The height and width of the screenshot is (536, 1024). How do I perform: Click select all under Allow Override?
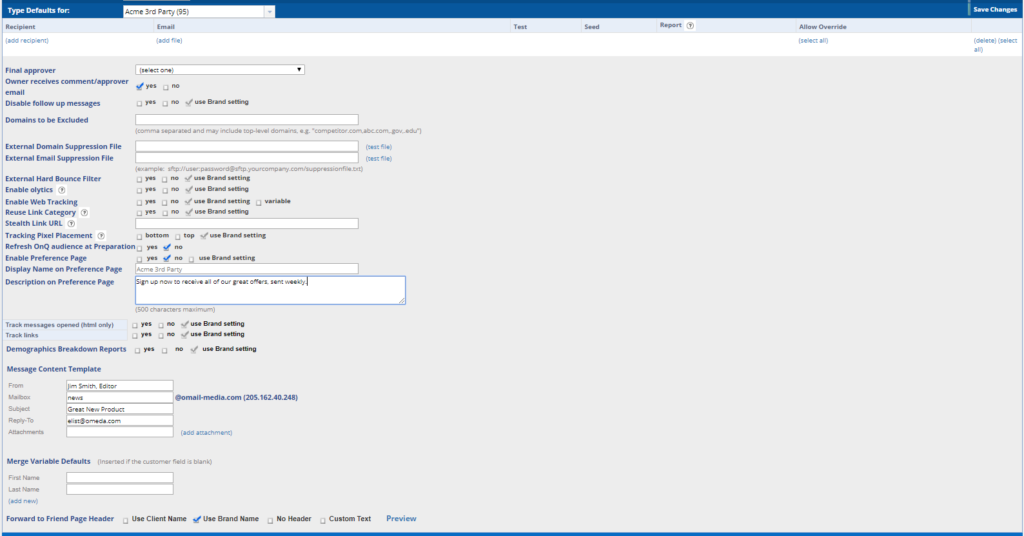pyautogui.click(x=813, y=40)
